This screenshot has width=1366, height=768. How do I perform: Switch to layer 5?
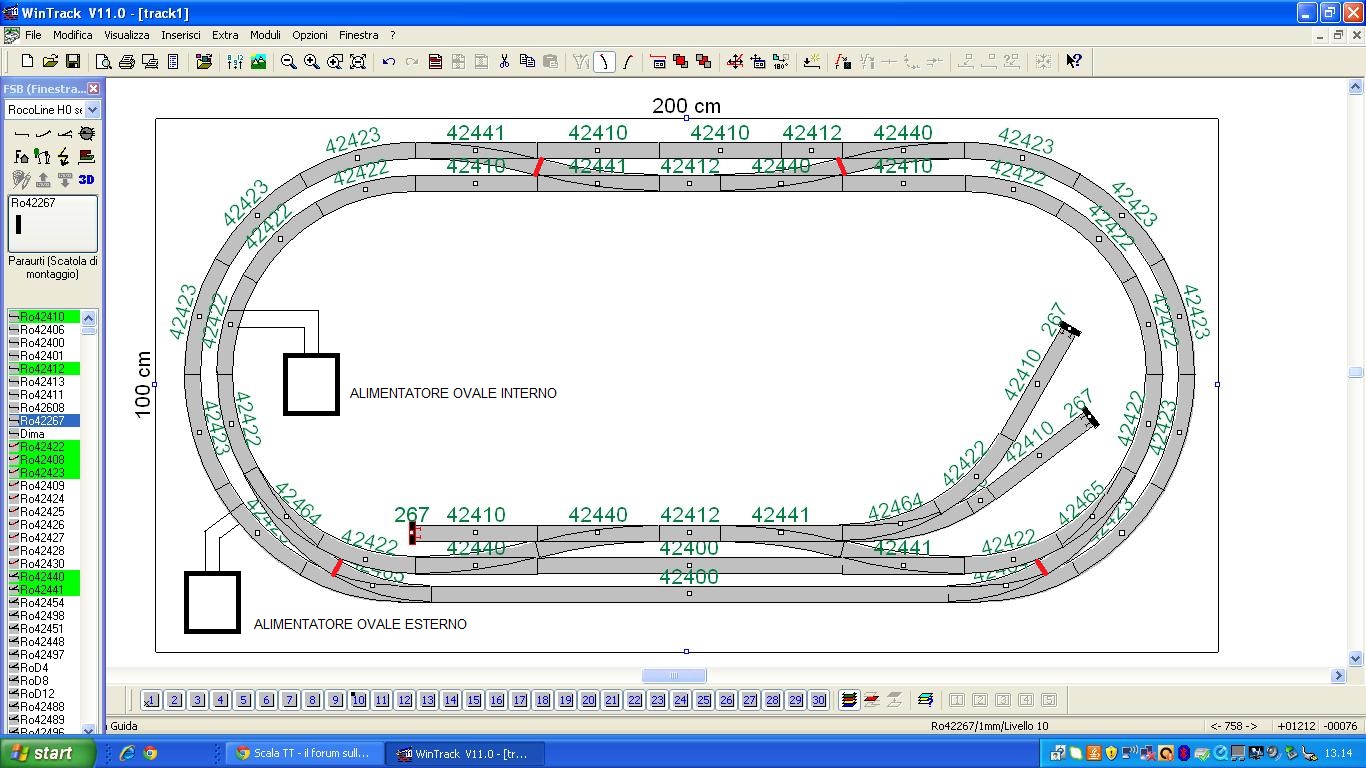tap(243, 700)
